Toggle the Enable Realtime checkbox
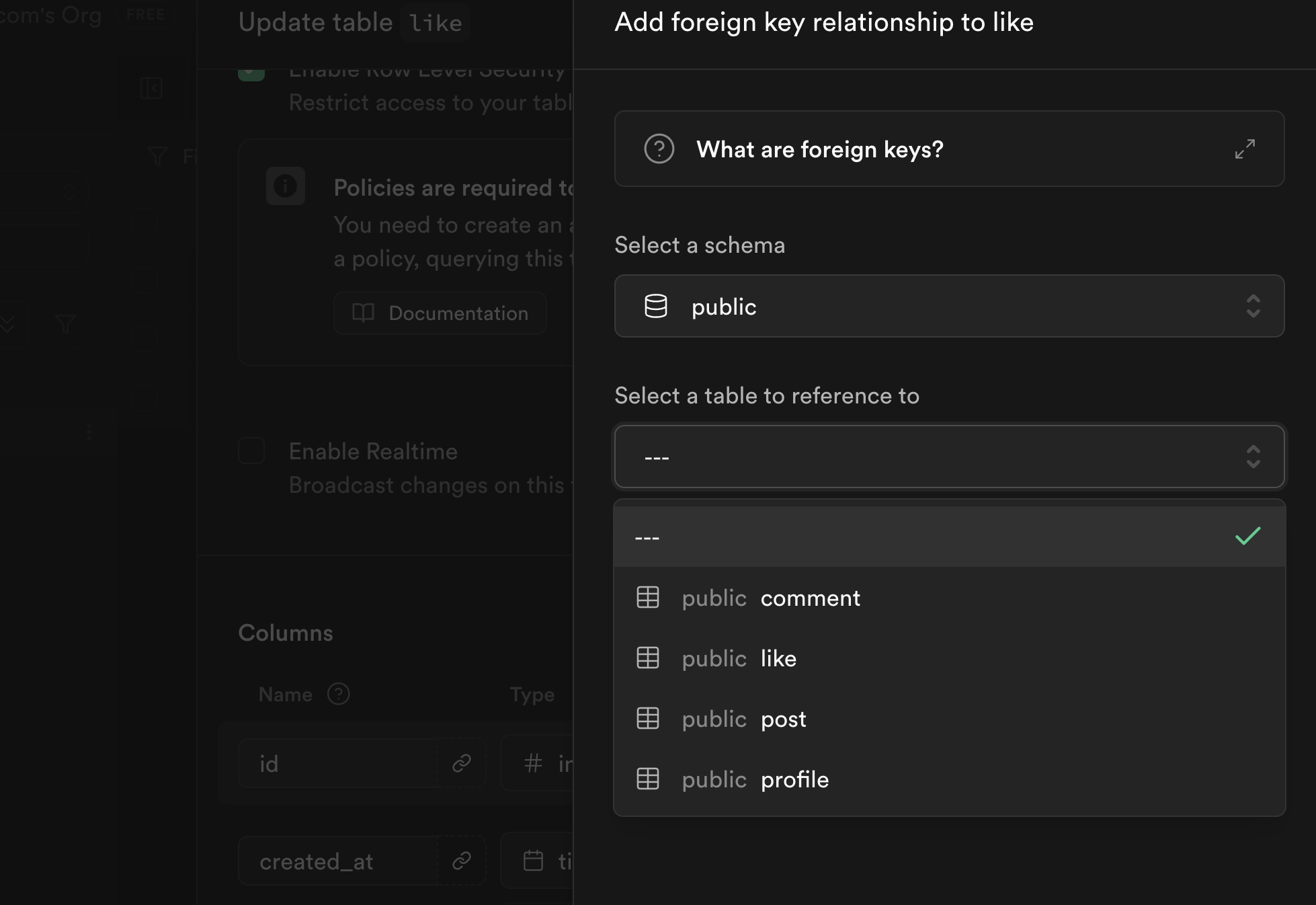This screenshot has height=905, width=1316. (251, 450)
